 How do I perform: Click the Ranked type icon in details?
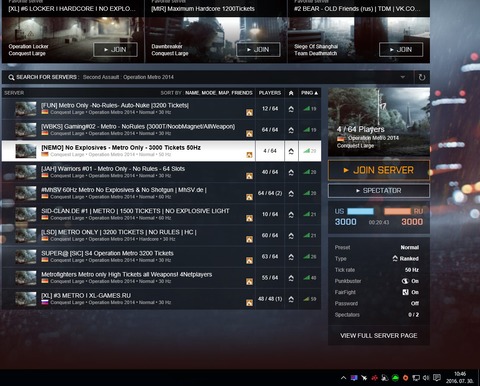(395, 258)
